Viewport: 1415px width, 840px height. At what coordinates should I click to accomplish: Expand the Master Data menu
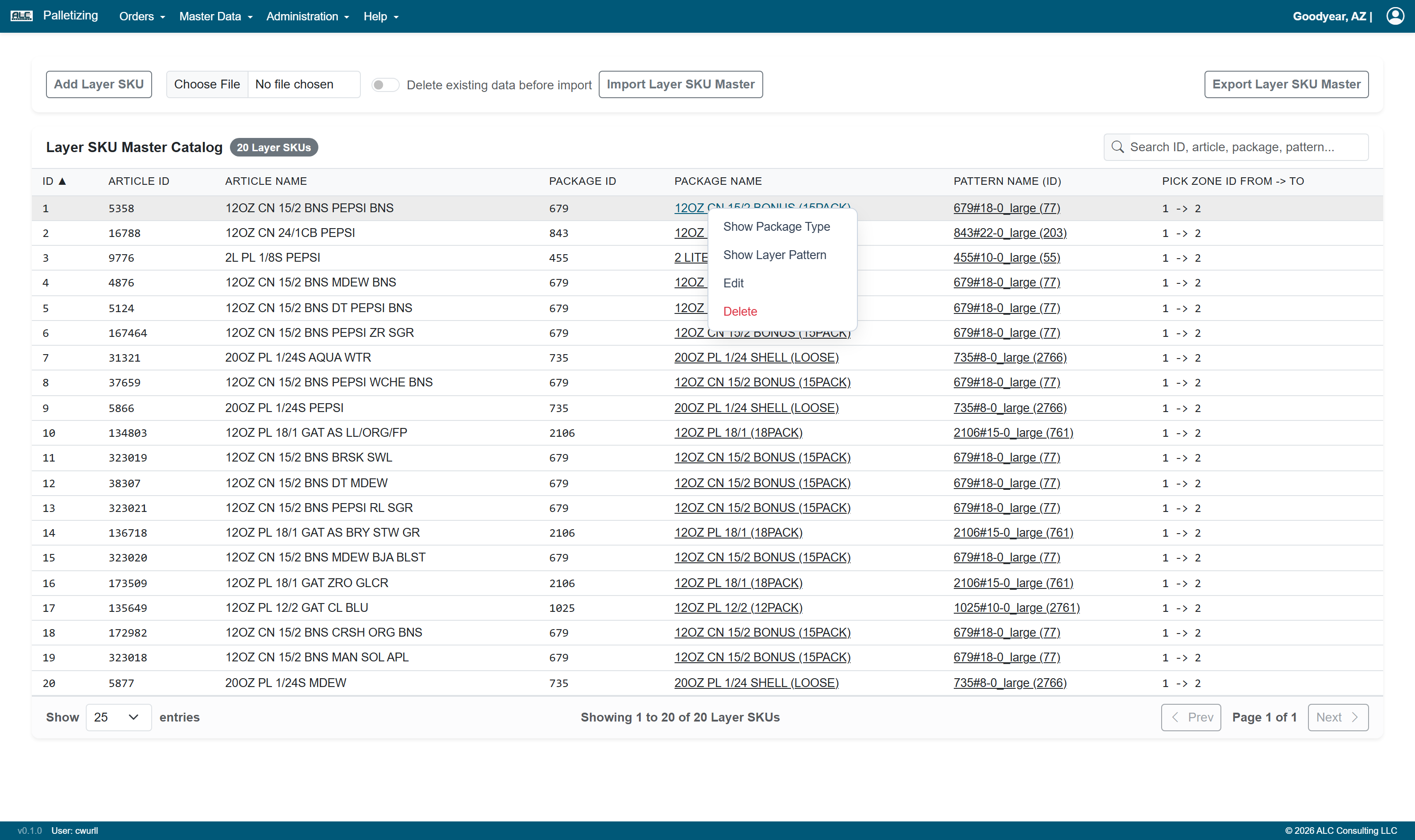216,16
